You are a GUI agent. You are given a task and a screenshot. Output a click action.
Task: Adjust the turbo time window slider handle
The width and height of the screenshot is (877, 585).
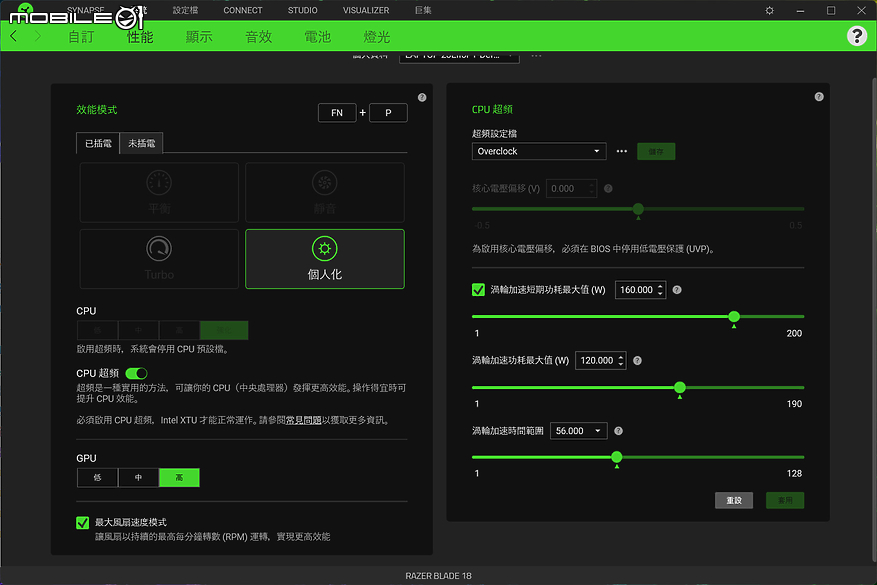(617, 457)
